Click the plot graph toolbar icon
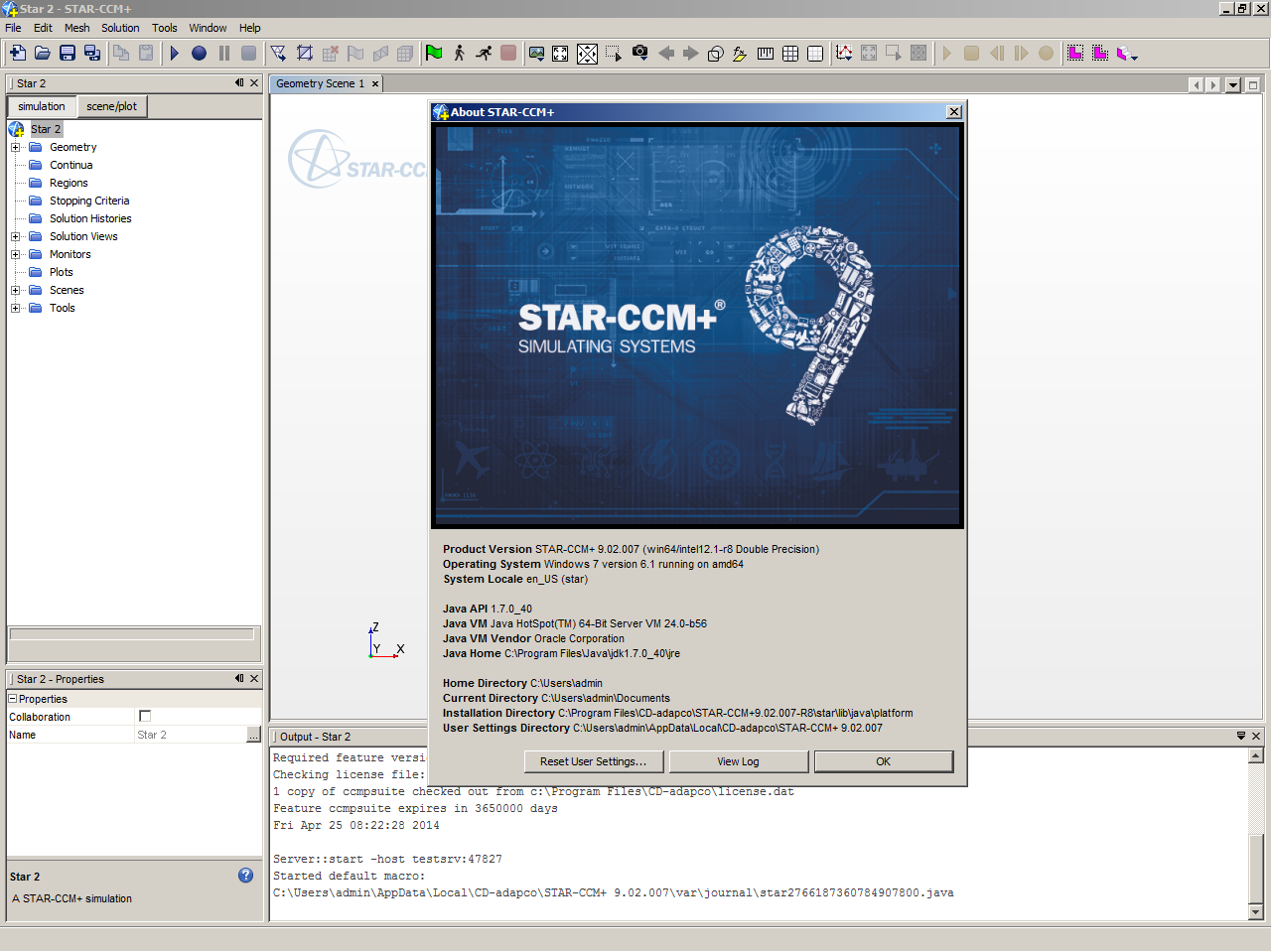1271x952 pixels. click(x=844, y=54)
